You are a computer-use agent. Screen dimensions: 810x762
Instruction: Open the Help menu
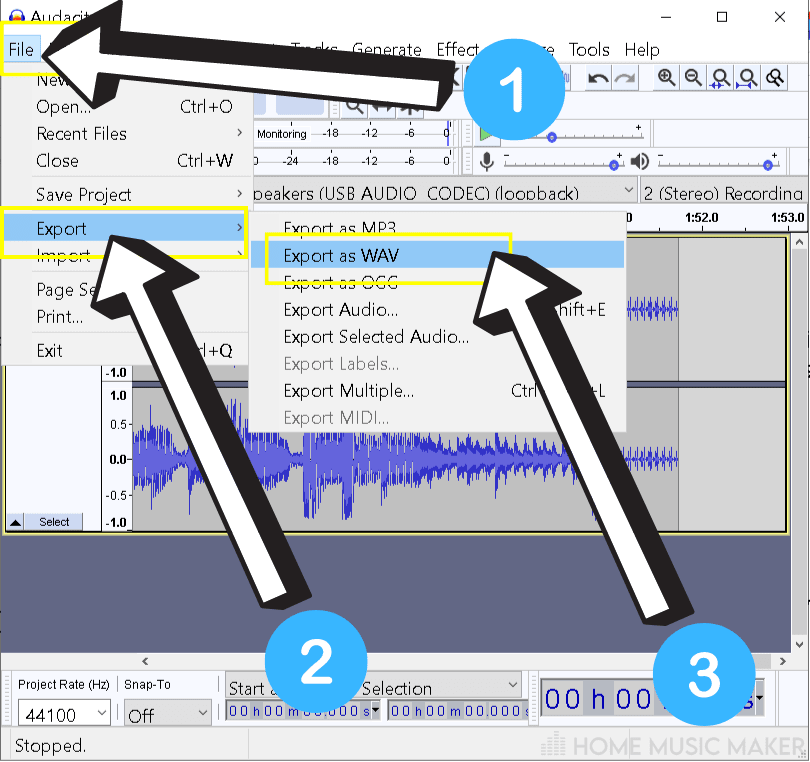pos(642,50)
